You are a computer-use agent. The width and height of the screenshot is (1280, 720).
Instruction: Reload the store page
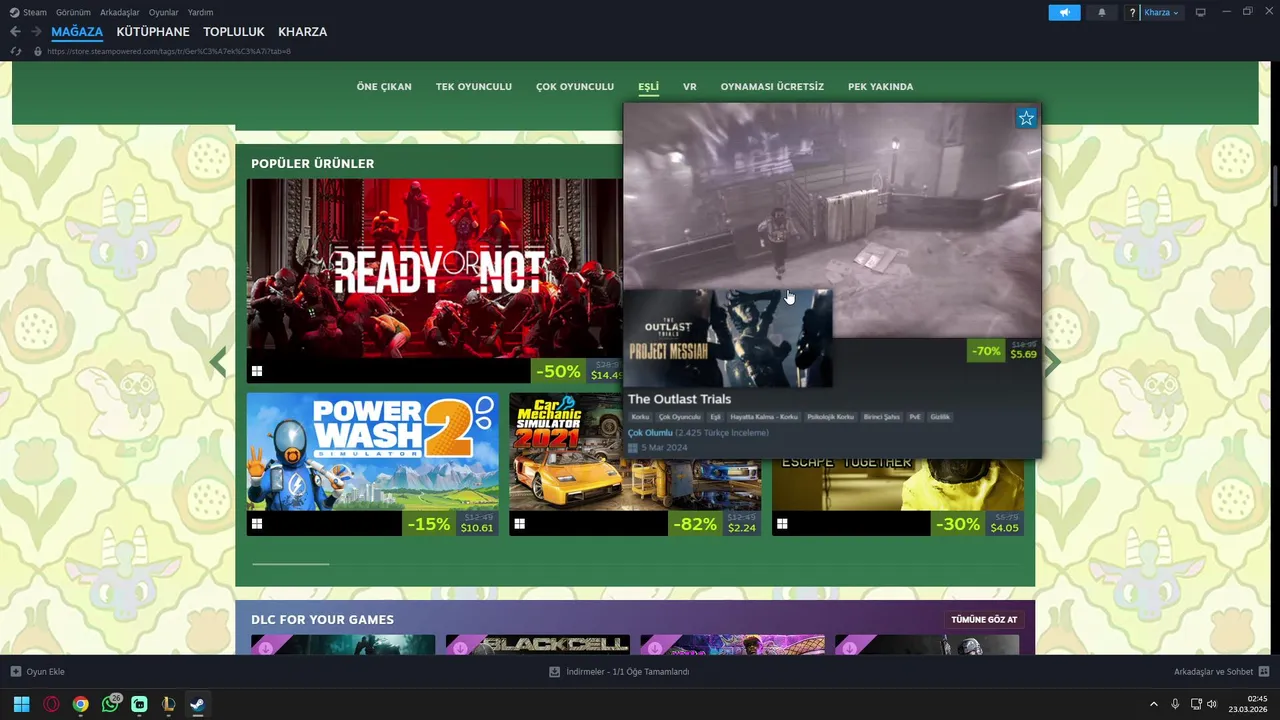click(x=16, y=51)
